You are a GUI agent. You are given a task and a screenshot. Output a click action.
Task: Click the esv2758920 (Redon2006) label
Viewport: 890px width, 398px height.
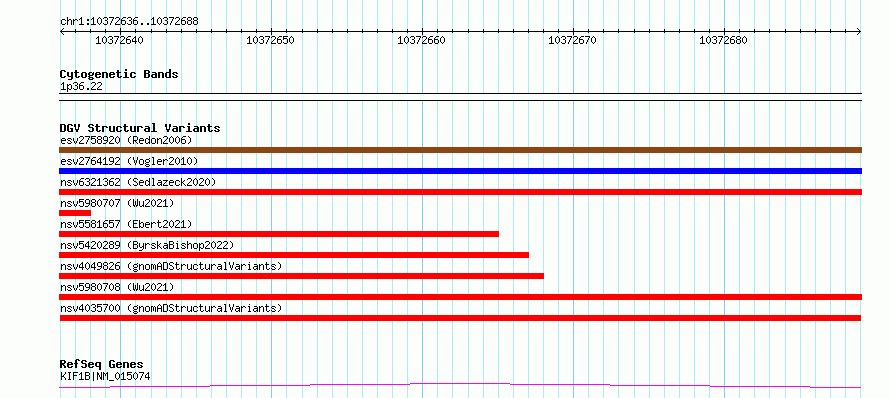(126, 140)
